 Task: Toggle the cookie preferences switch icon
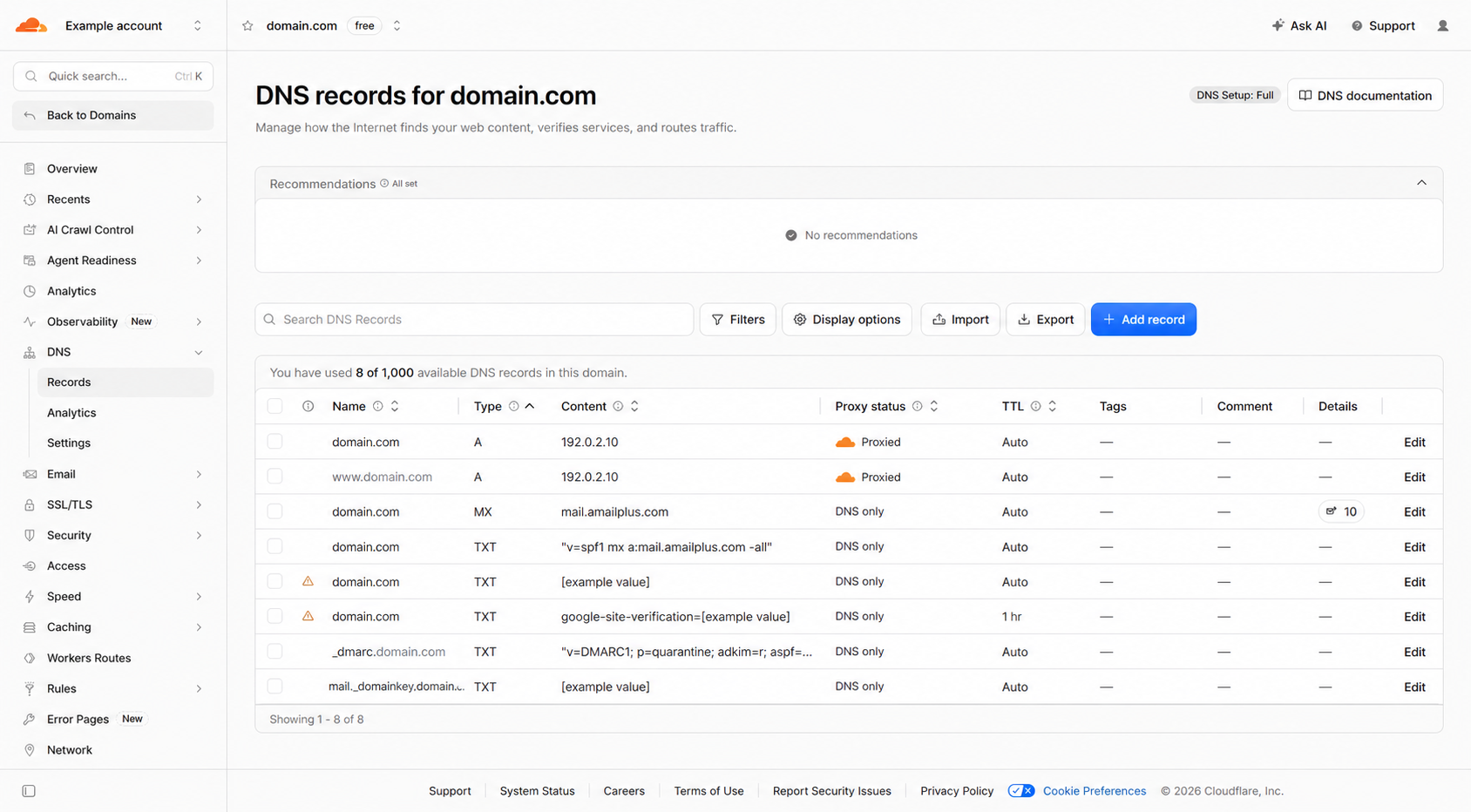click(x=1020, y=791)
